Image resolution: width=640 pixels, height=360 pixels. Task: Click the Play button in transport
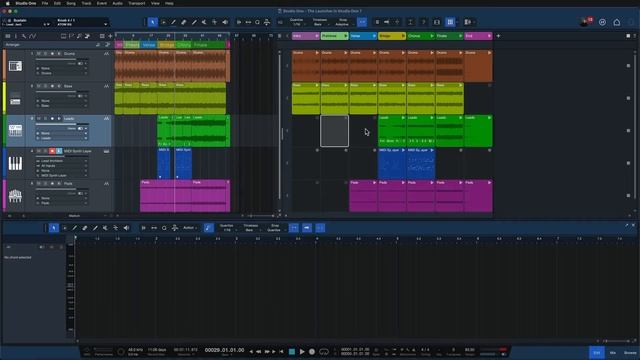click(302, 351)
